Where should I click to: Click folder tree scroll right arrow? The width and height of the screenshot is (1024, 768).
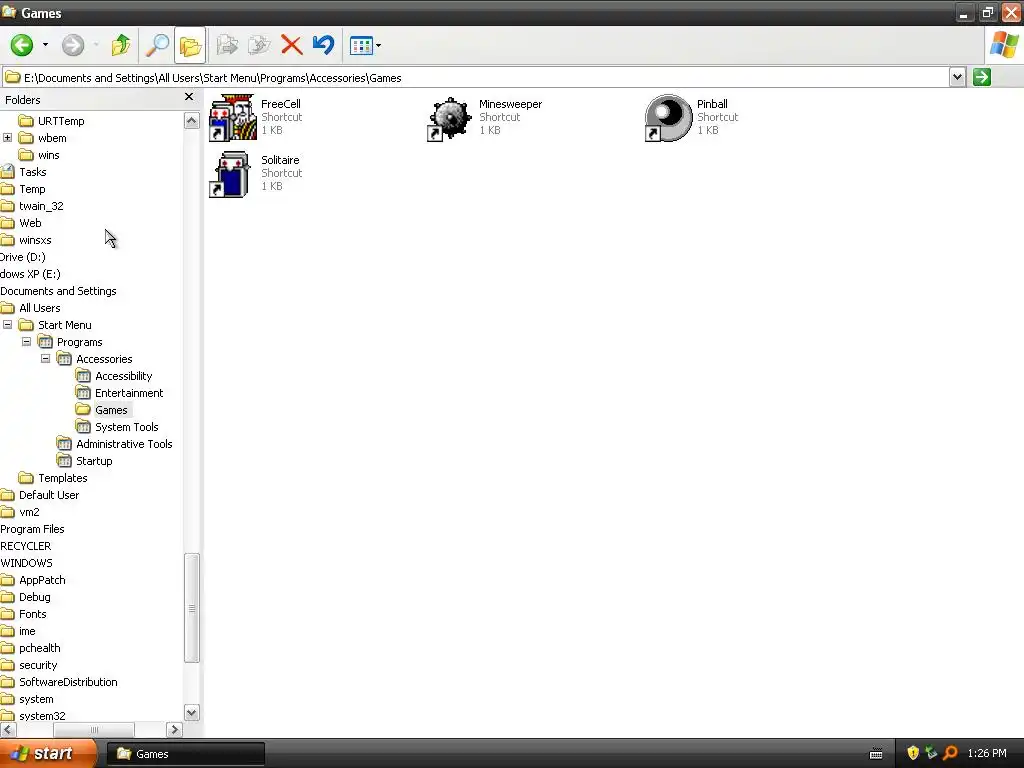point(174,729)
